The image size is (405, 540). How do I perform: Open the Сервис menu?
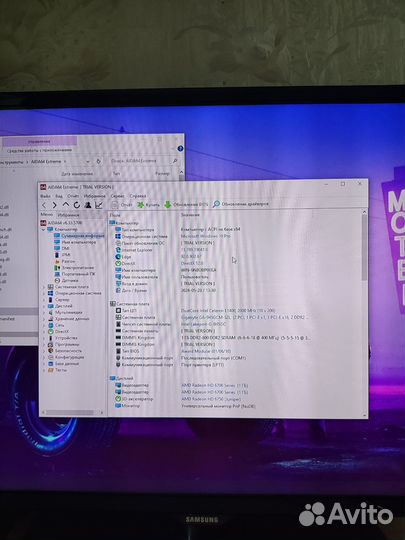(117, 196)
